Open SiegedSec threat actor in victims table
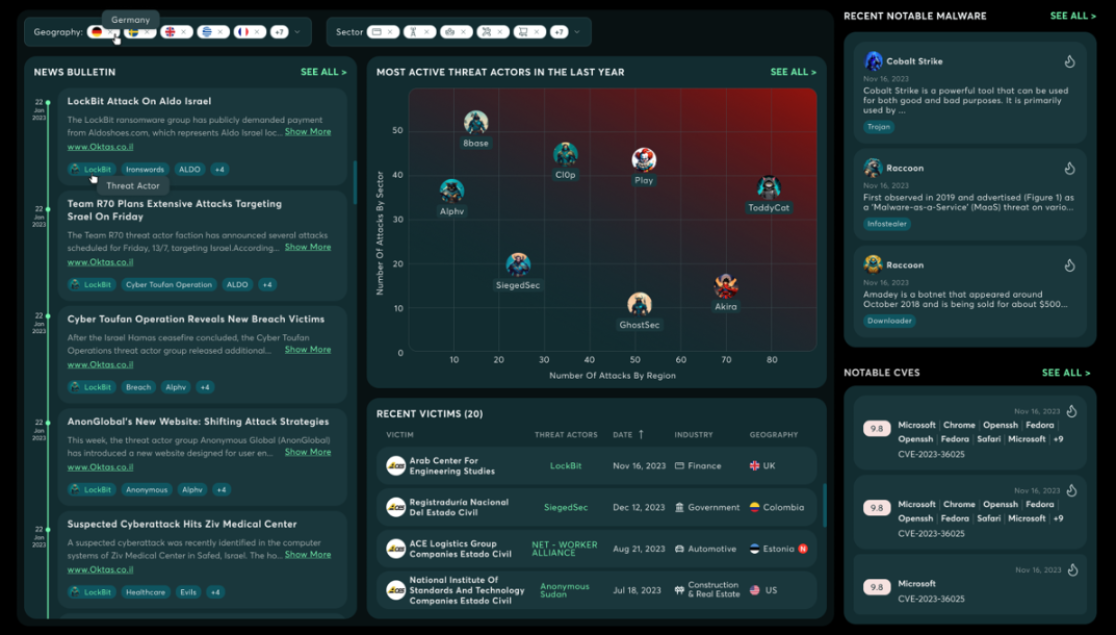 point(566,508)
